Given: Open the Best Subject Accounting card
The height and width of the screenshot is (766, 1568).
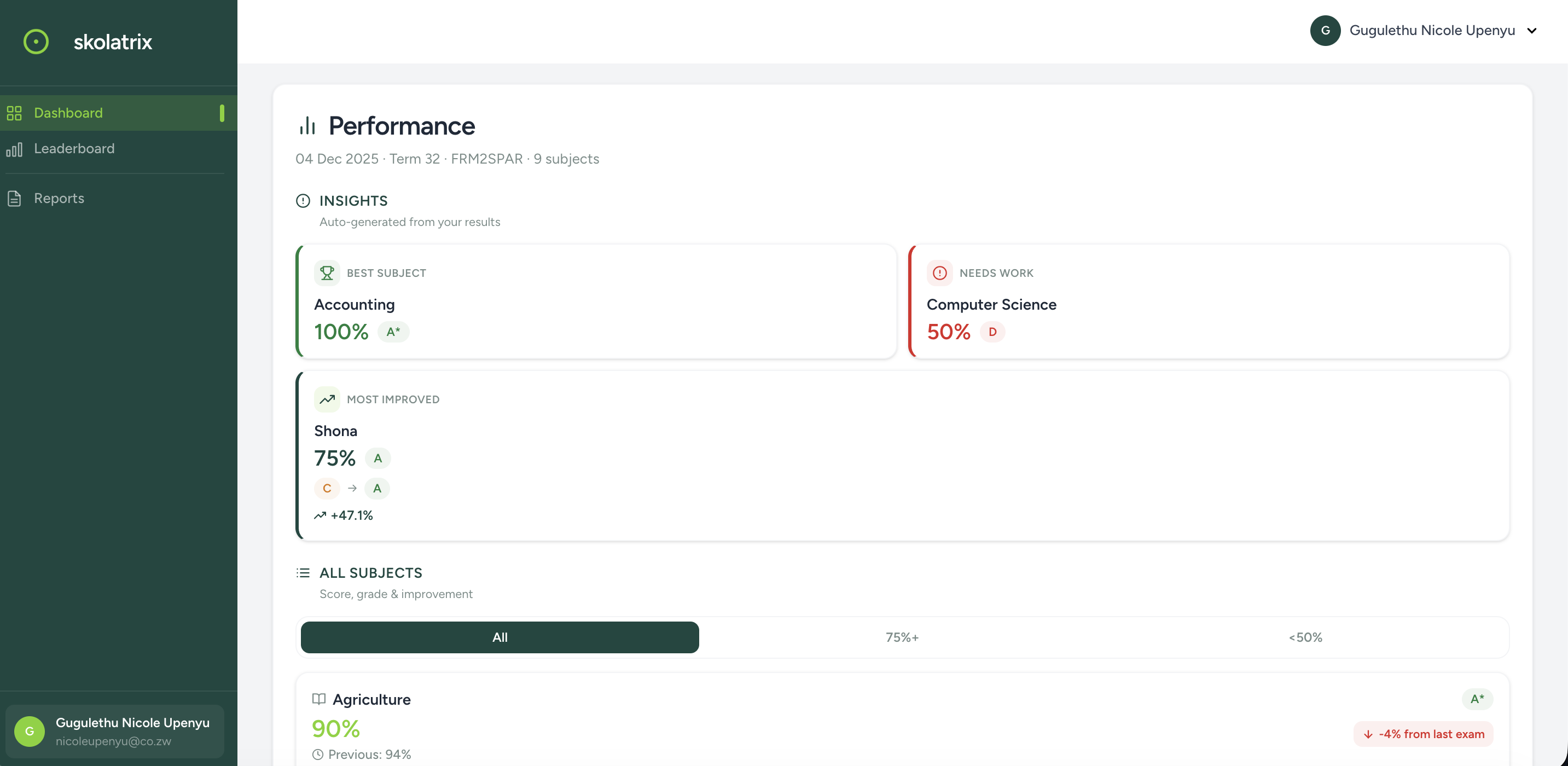Looking at the screenshot, I should coord(596,301).
